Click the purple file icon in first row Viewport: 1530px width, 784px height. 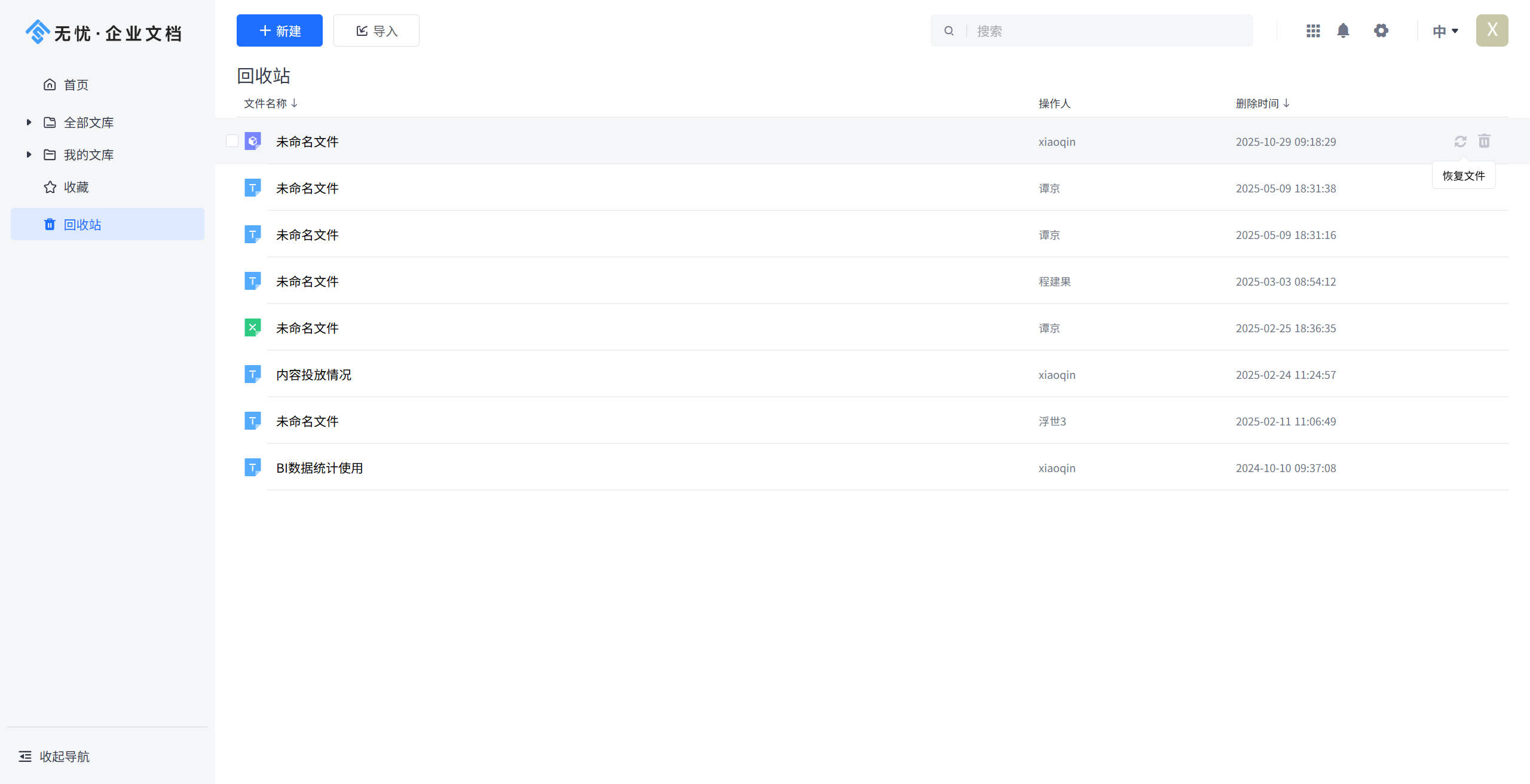(252, 142)
